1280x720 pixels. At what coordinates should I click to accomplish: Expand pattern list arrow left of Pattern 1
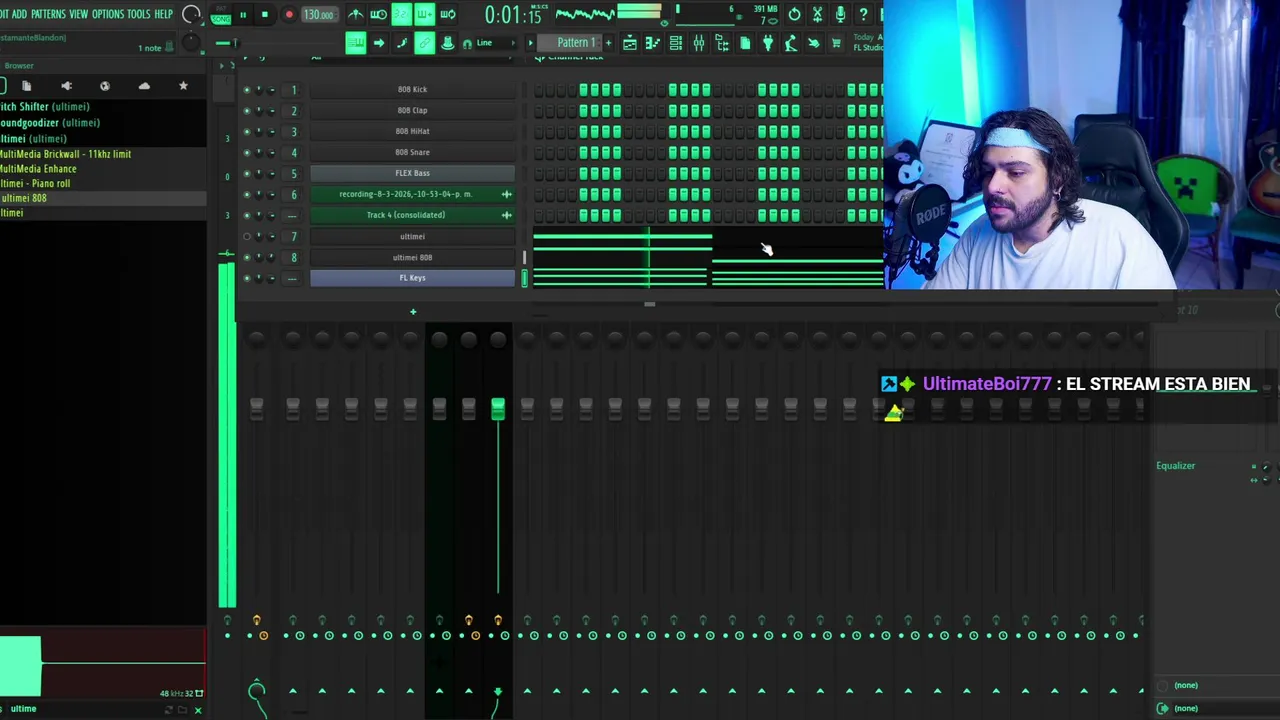(x=530, y=42)
